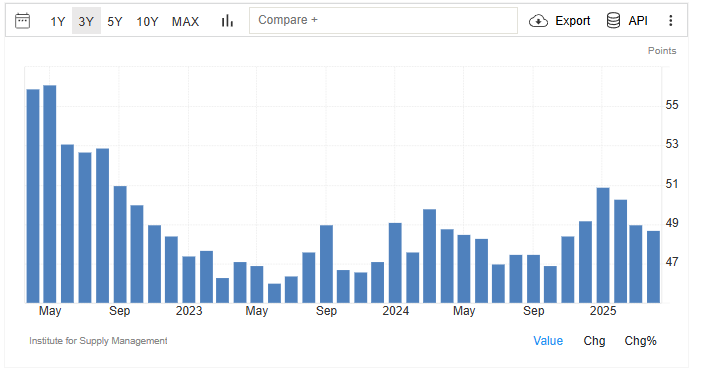Click the API database icon
Viewport: 701px width, 372px height.
[x=613, y=21]
